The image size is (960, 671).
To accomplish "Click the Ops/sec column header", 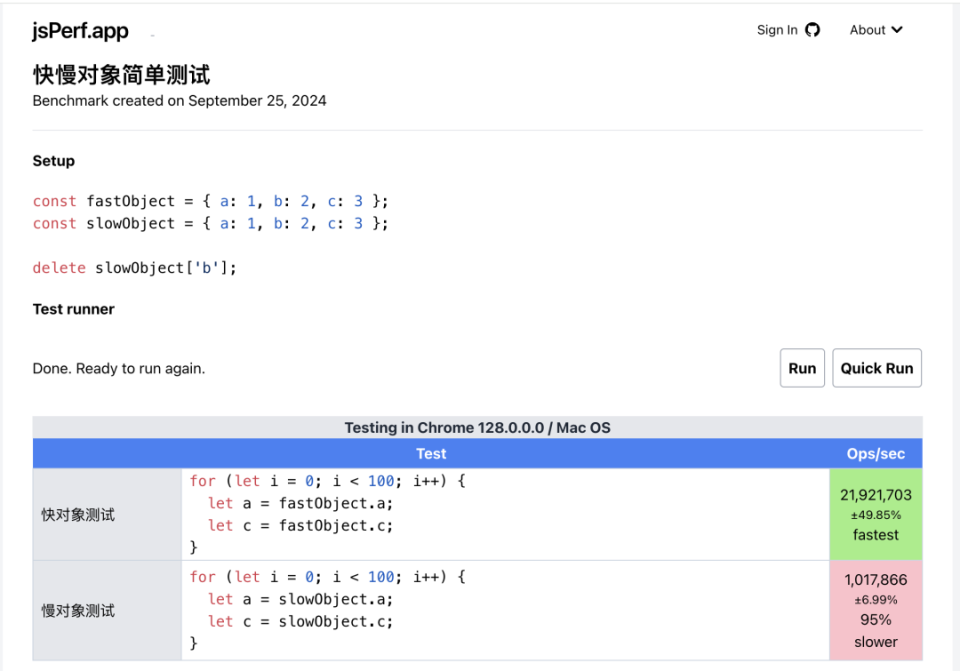I will pyautogui.click(x=875, y=454).
